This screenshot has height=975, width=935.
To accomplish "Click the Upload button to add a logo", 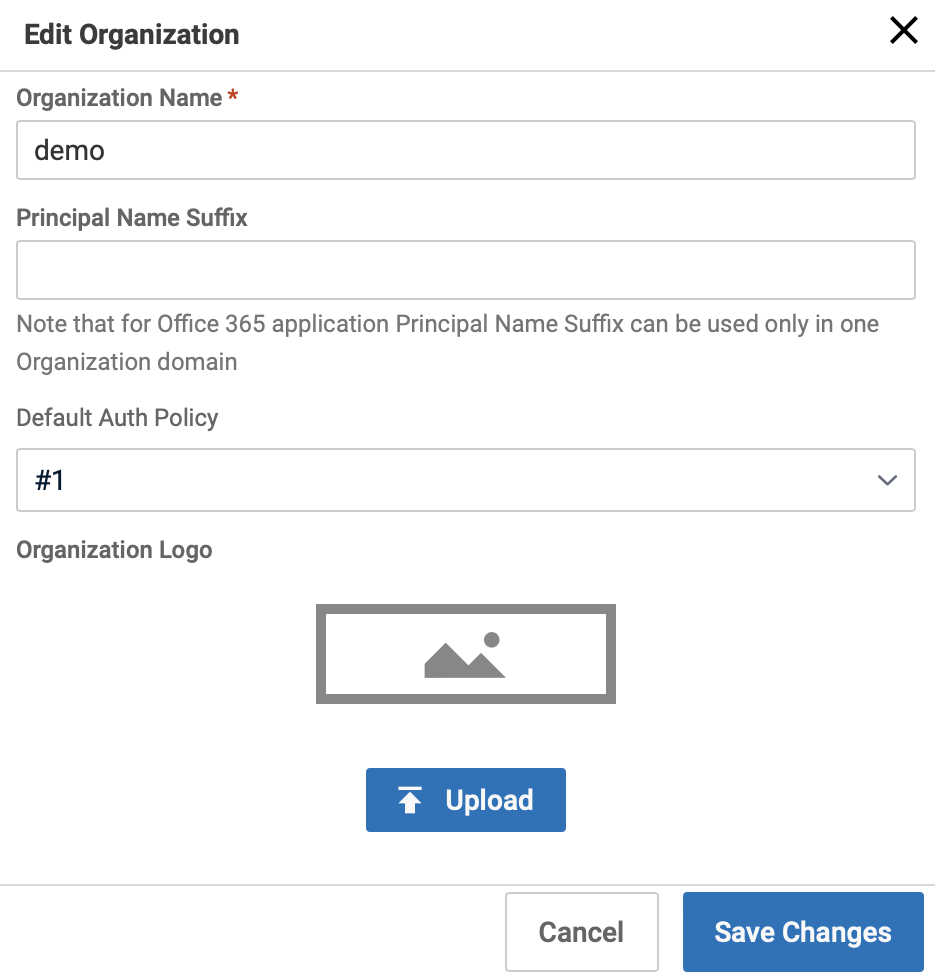I will (x=465, y=799).
